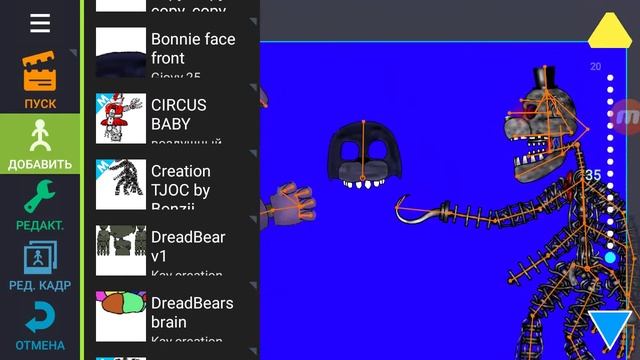
Task: Expand options corner for DreadBears brain
Action: pyautogui.click(x=254, y=285)
